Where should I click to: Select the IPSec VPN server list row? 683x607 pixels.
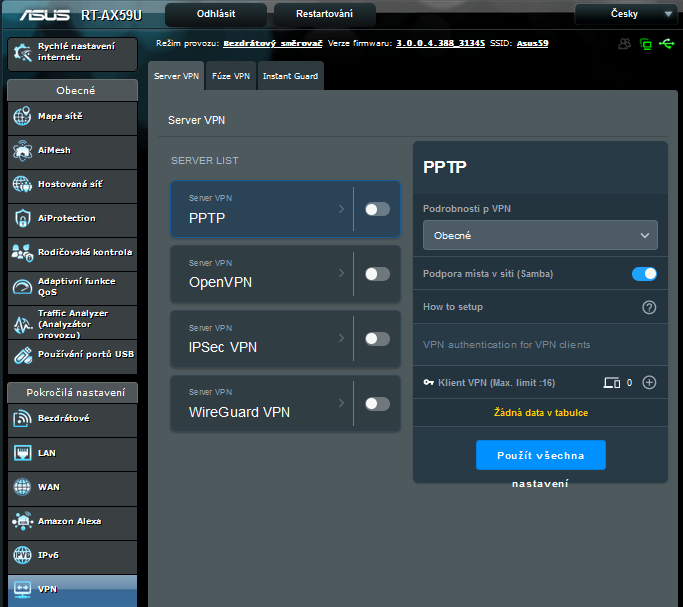click(260, 339)
